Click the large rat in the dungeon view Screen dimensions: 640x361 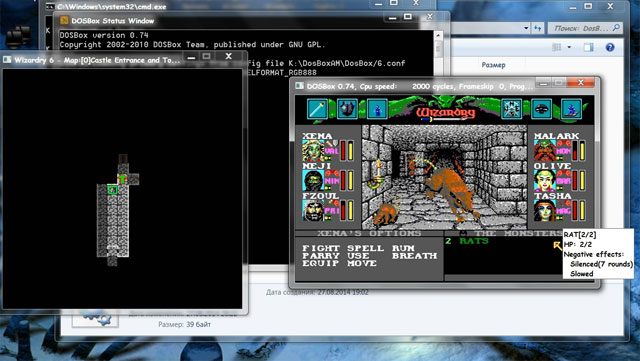click(454, 191)
